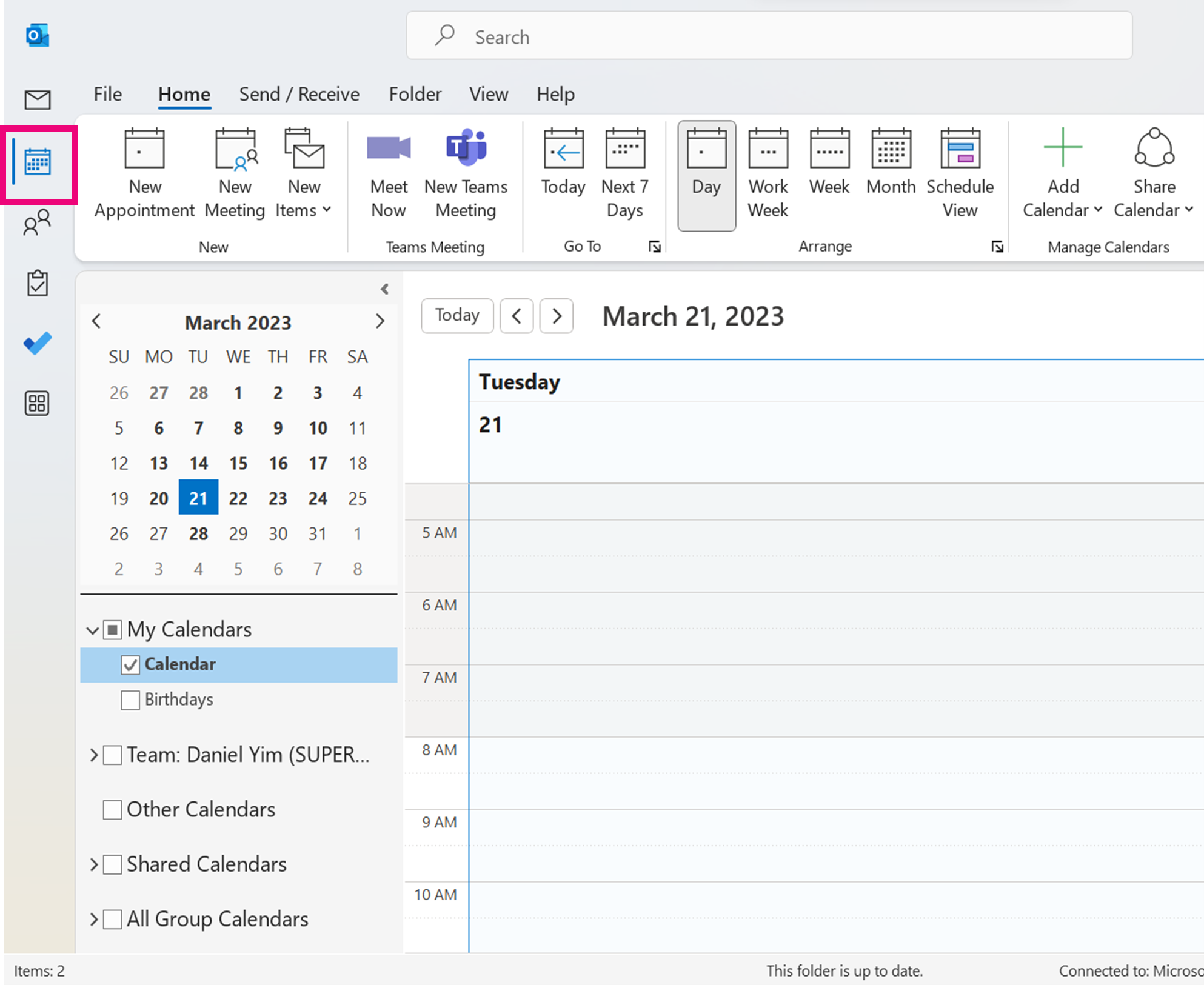Open the People contacts icon
This screenshot has width=1204, height=985.
(38, 222)
